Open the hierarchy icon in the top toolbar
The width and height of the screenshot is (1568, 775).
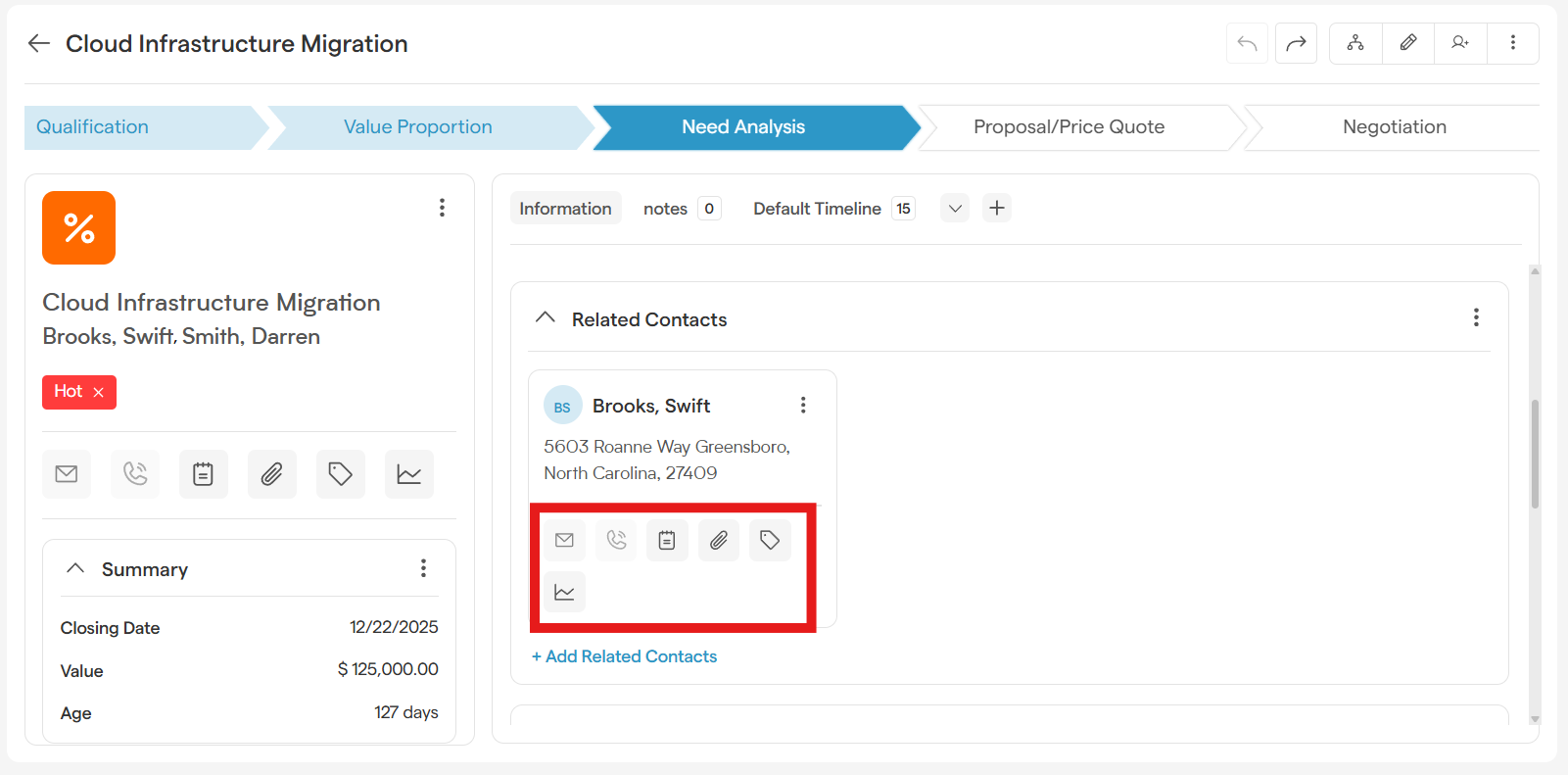pos(1355,43)
